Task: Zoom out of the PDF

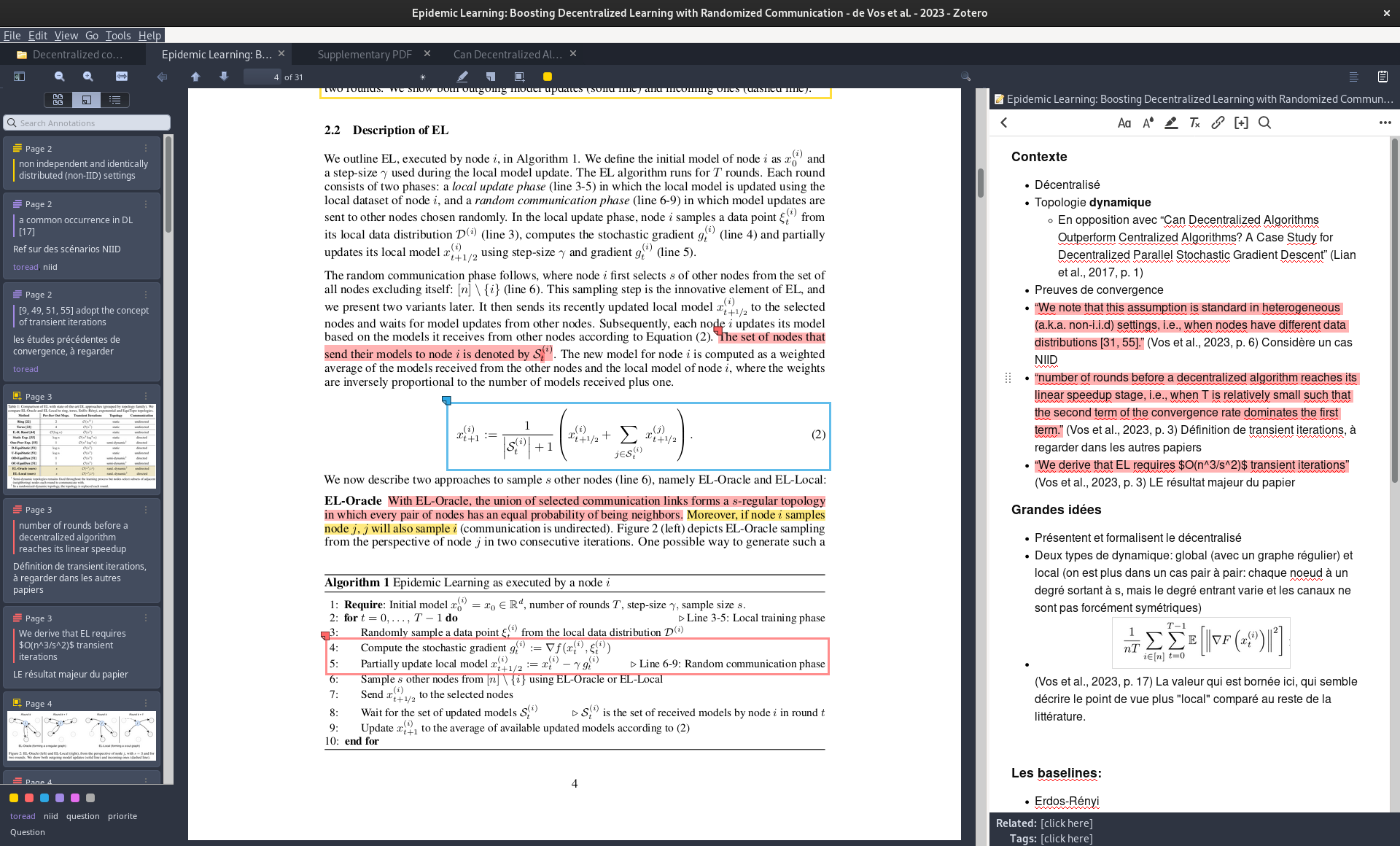Action: (60, 77)
